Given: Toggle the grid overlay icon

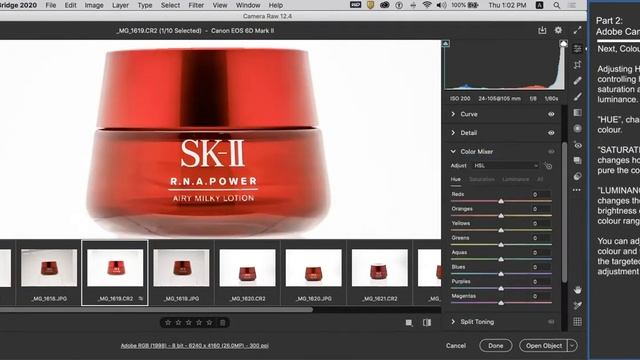Looking at the screenshot, I should click(577, 322).
